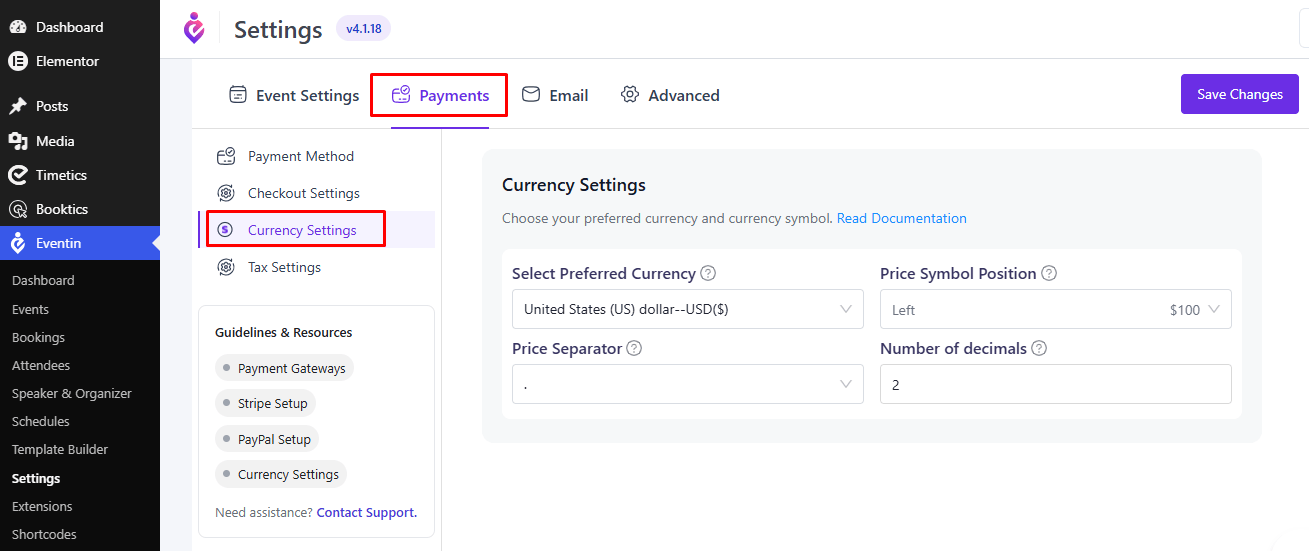Click the Tax Settings icon in sidebar

(226, 267)
